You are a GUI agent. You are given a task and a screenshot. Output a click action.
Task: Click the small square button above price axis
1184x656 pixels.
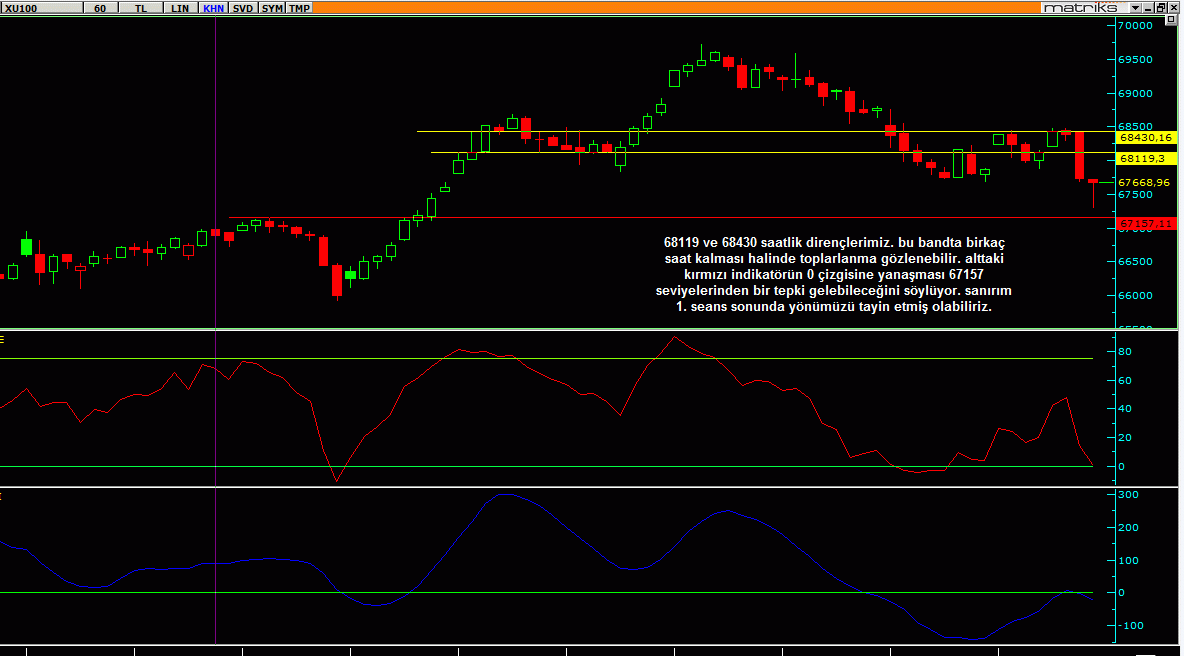point(1173,22)
